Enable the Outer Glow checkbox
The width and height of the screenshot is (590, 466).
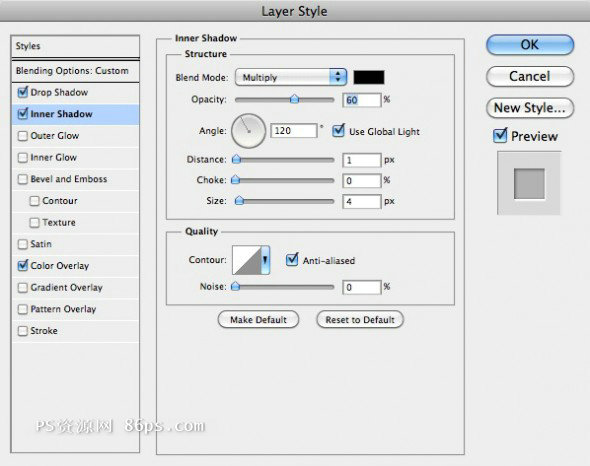23,136
